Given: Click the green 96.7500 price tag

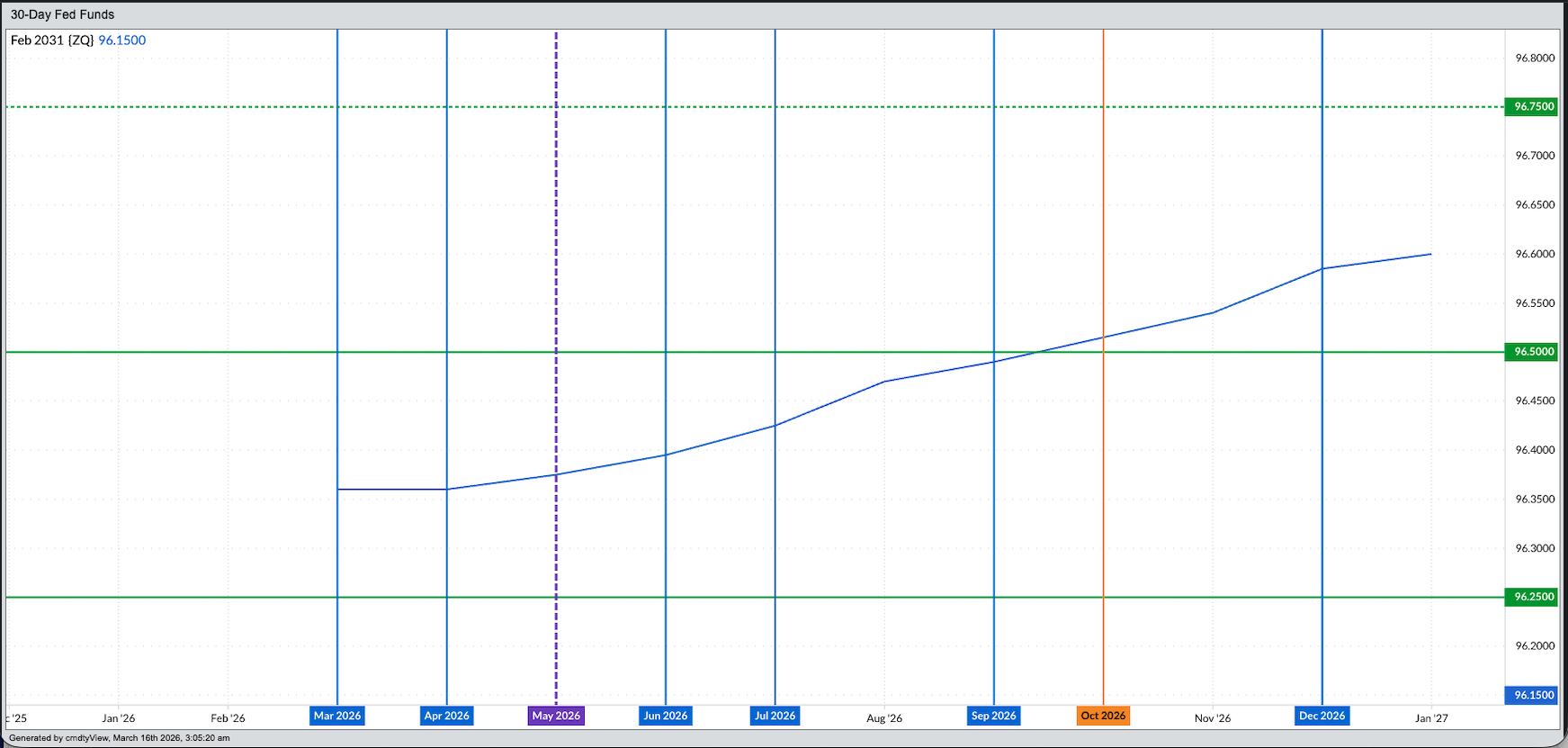Looking at the screenshot, I should click(x=1533, y=106).
